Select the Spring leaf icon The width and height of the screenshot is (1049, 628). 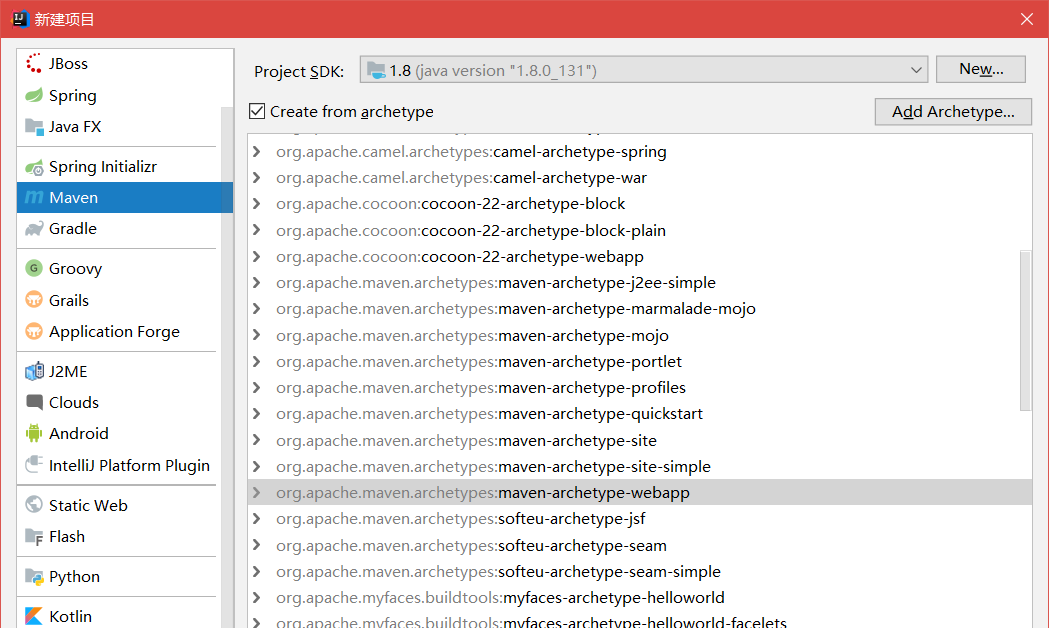point(34,96)
